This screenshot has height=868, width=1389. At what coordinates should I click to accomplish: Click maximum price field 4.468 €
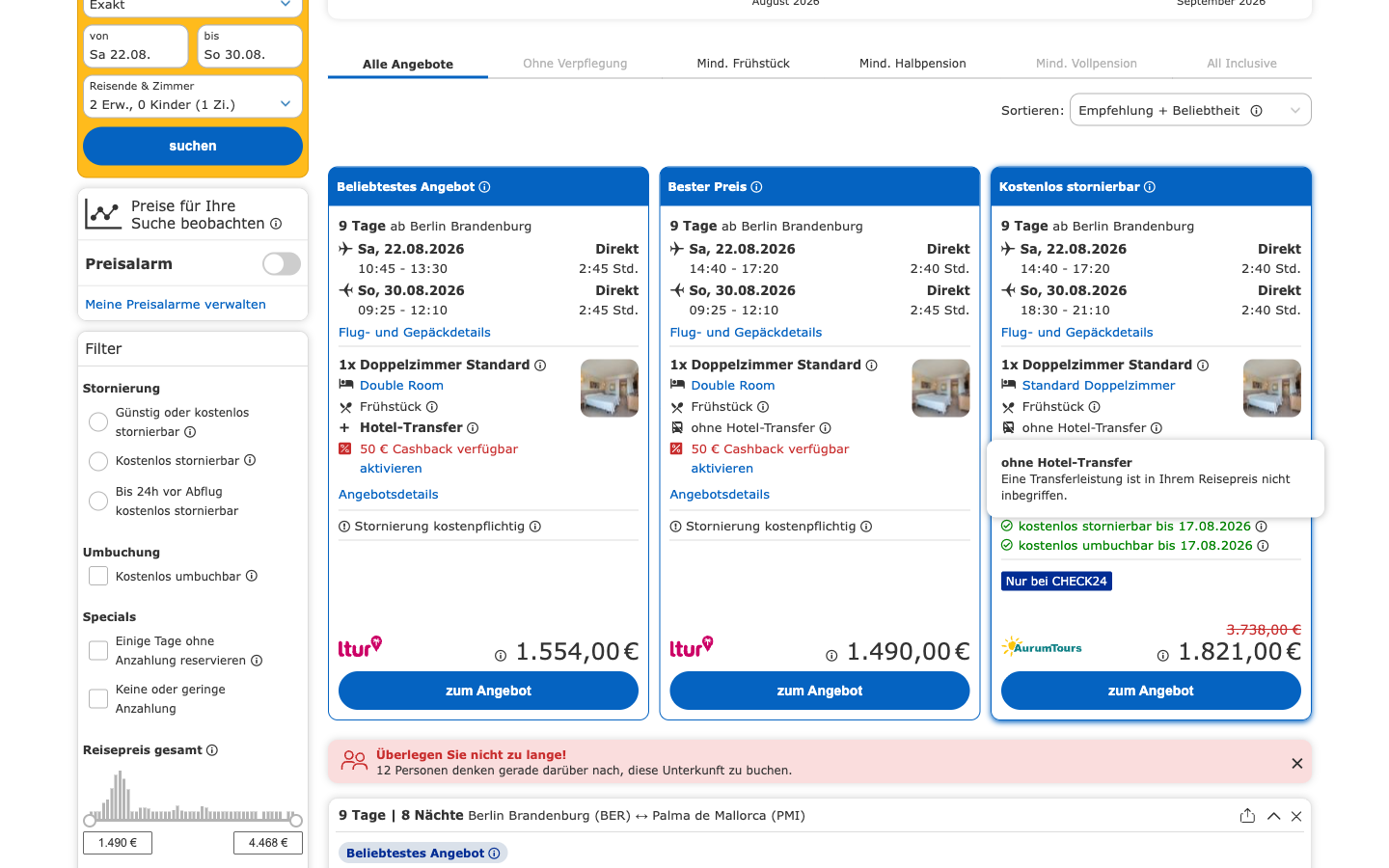268,843
